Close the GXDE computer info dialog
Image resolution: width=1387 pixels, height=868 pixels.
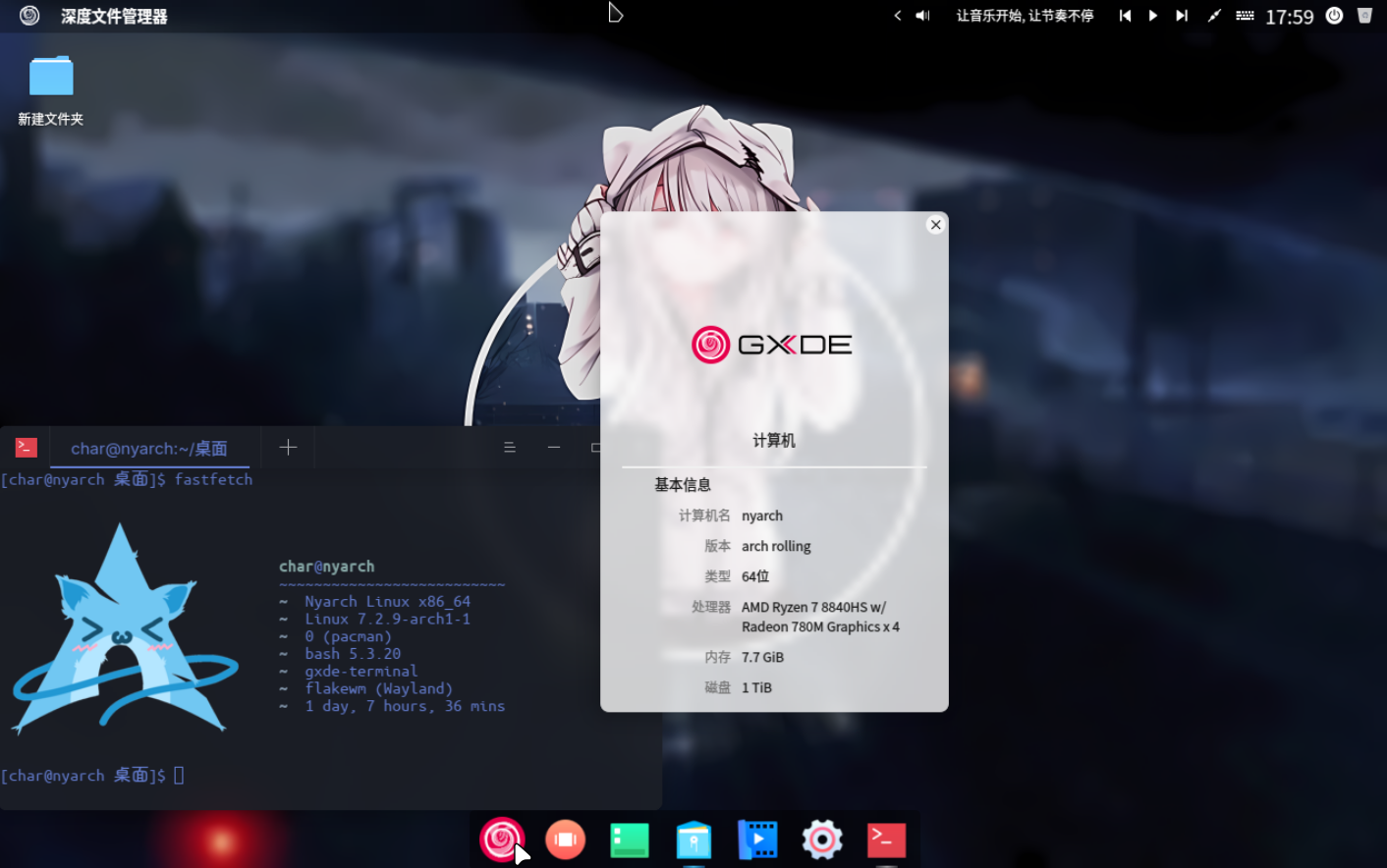tap(935, 225)
